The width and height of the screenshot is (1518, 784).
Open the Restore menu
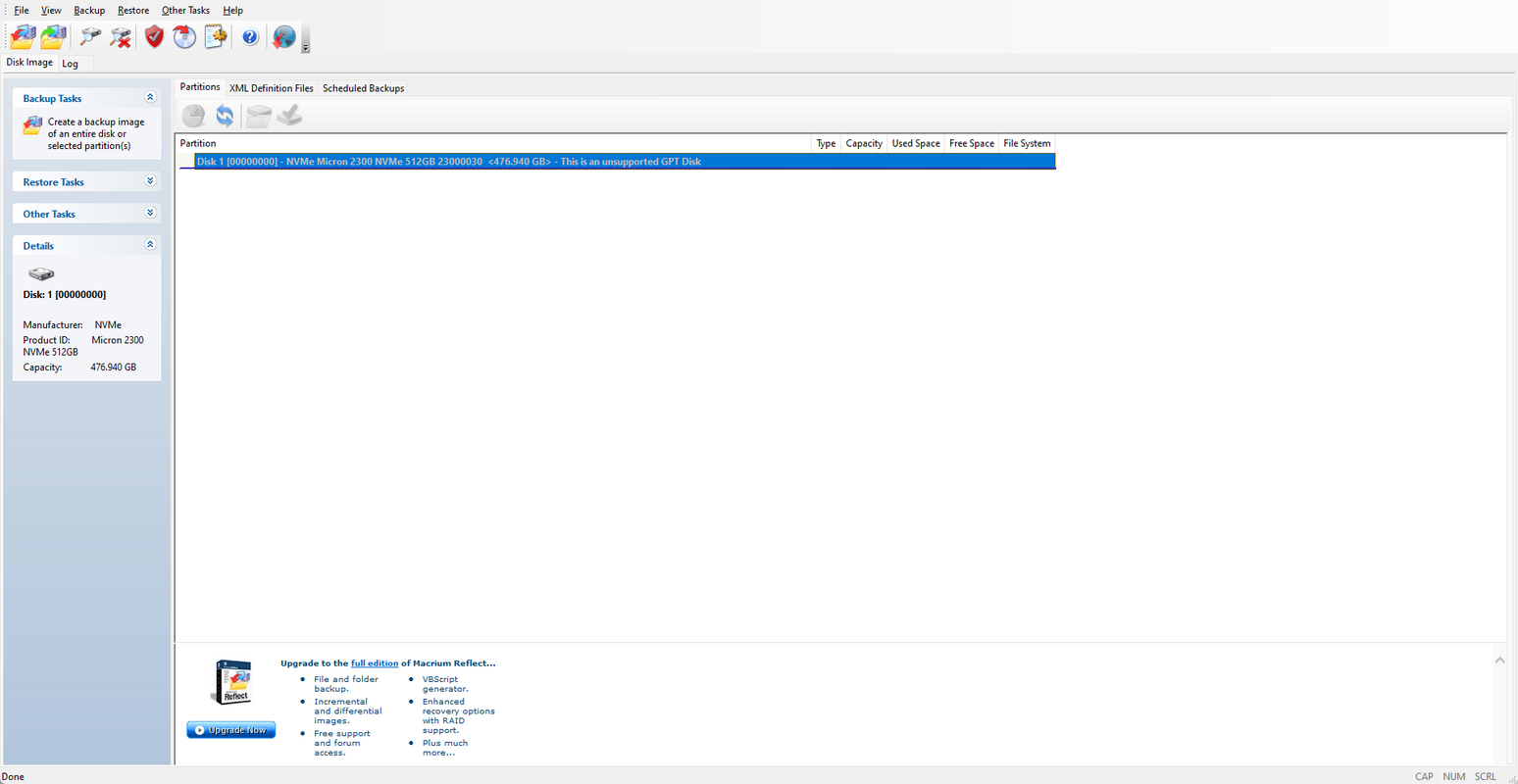click(x=133, y=11)
